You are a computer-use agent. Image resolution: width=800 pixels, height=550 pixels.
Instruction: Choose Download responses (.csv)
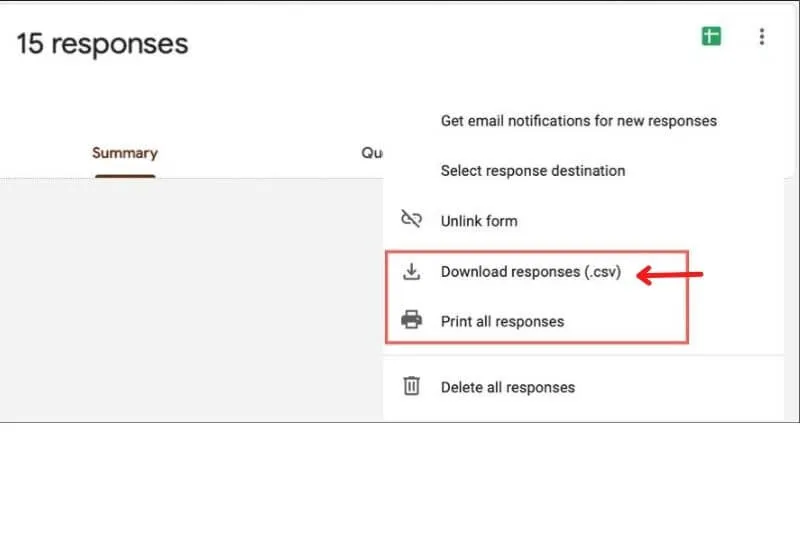click(x=530, y=272)
